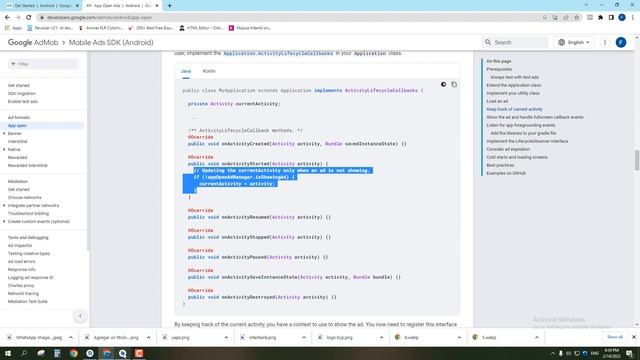The height and width of the screenshot is (360, 640).
Task: Open Get started in sidebar
Action: pyautogui.click(x=19, y=85)
